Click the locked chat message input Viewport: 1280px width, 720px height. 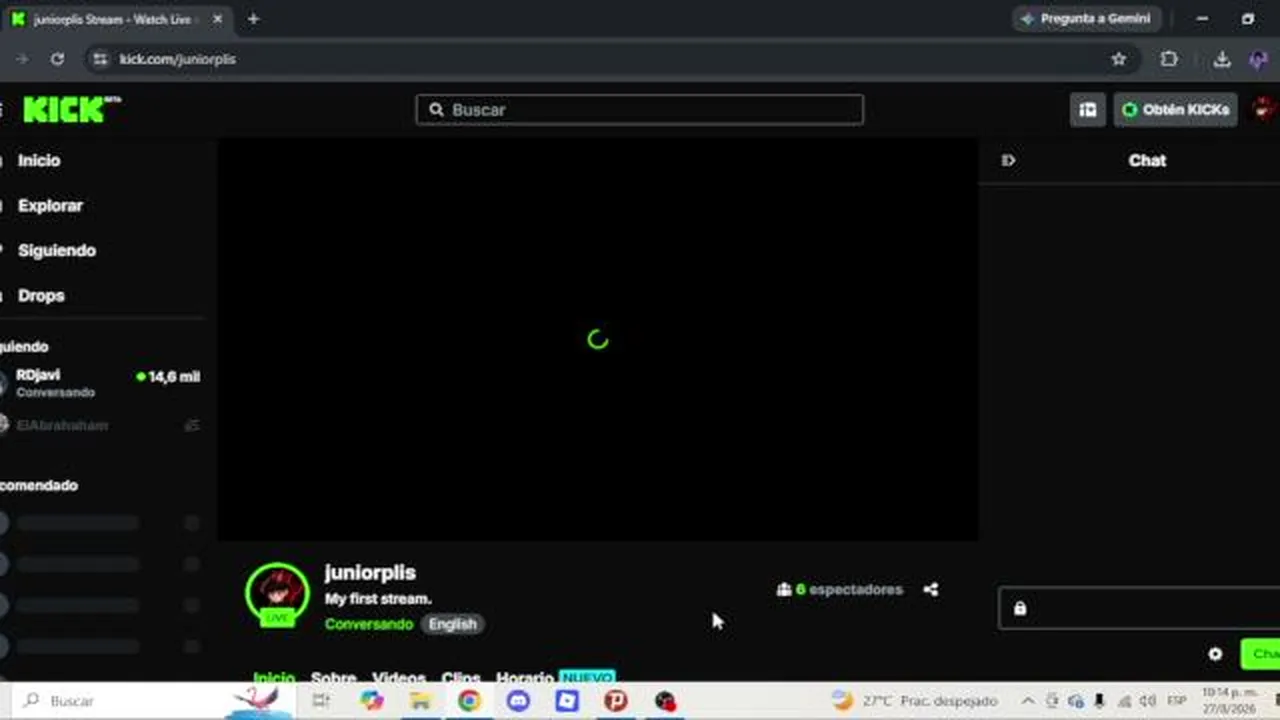pos(1139,608)
